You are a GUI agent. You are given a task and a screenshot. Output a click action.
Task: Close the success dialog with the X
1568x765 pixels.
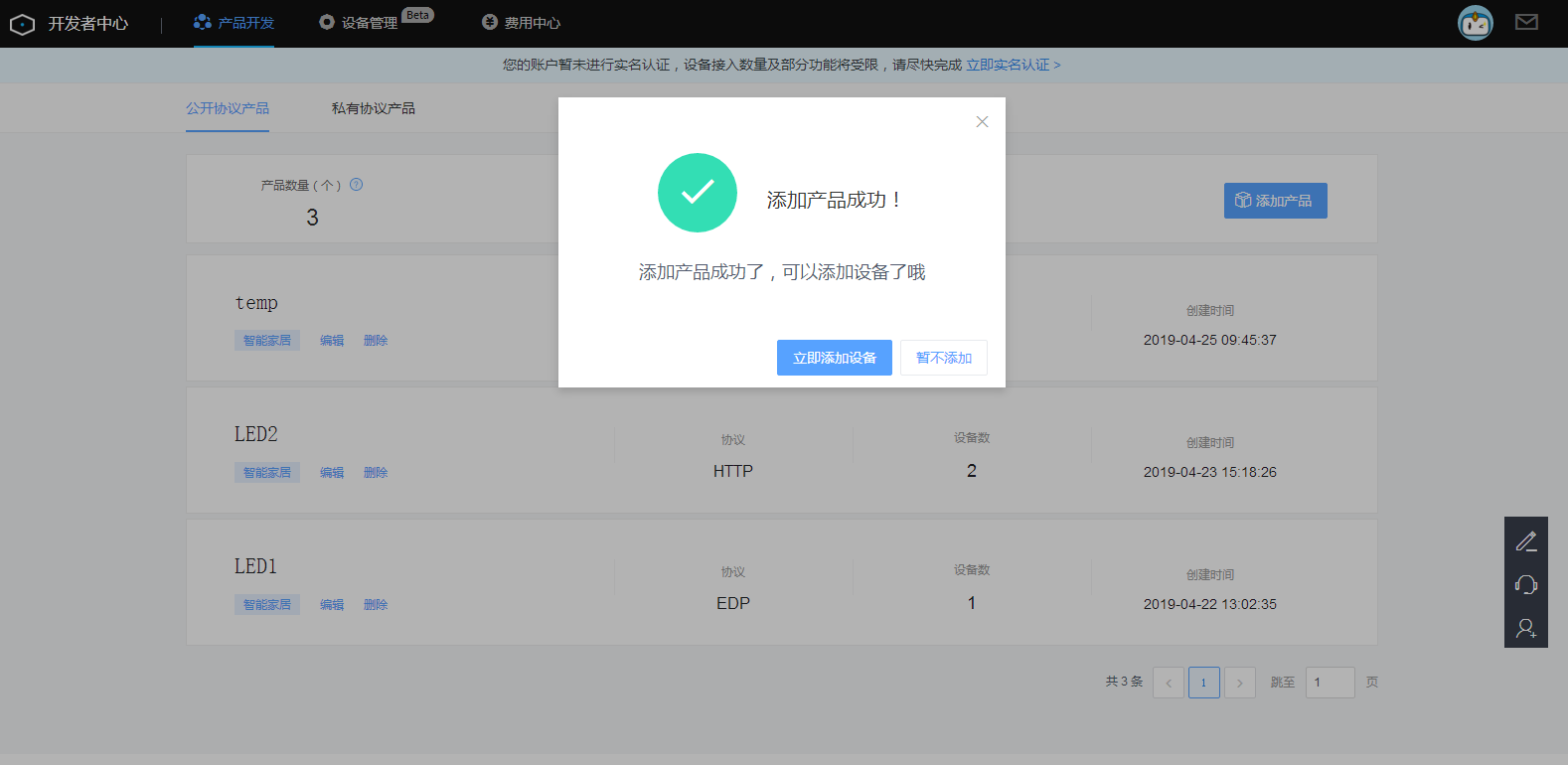[x=982, y=121]
